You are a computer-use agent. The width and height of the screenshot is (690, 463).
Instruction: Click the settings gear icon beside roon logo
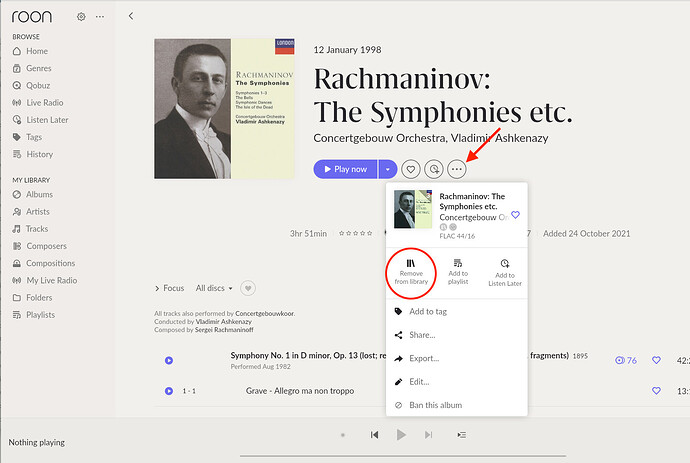point(81,17)
